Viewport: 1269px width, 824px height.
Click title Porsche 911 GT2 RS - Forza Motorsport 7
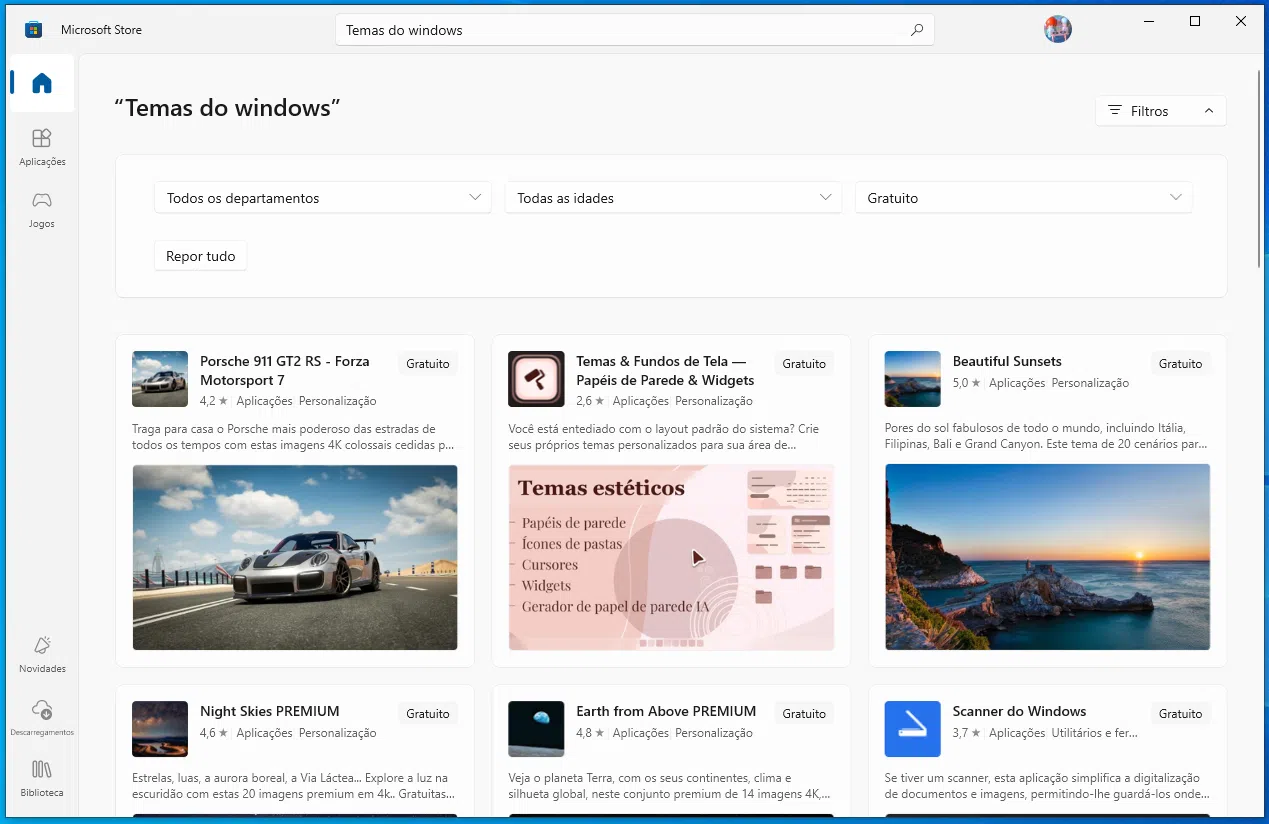pos(285,371)
